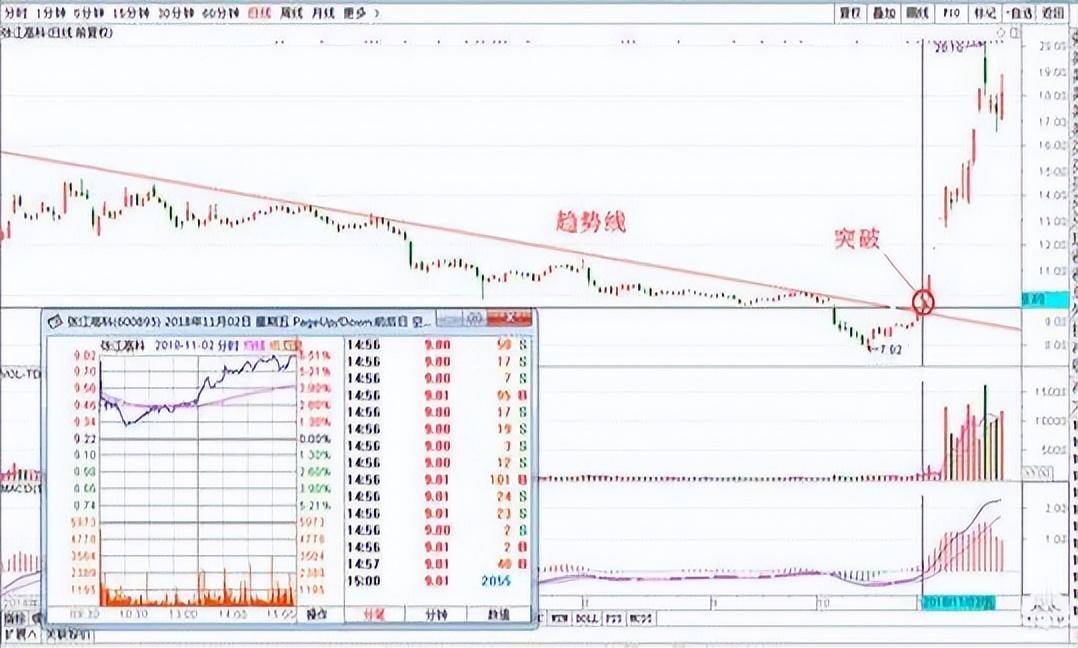
Task: Select the 1分钟 period tab
Action: [x=52, y=12]
